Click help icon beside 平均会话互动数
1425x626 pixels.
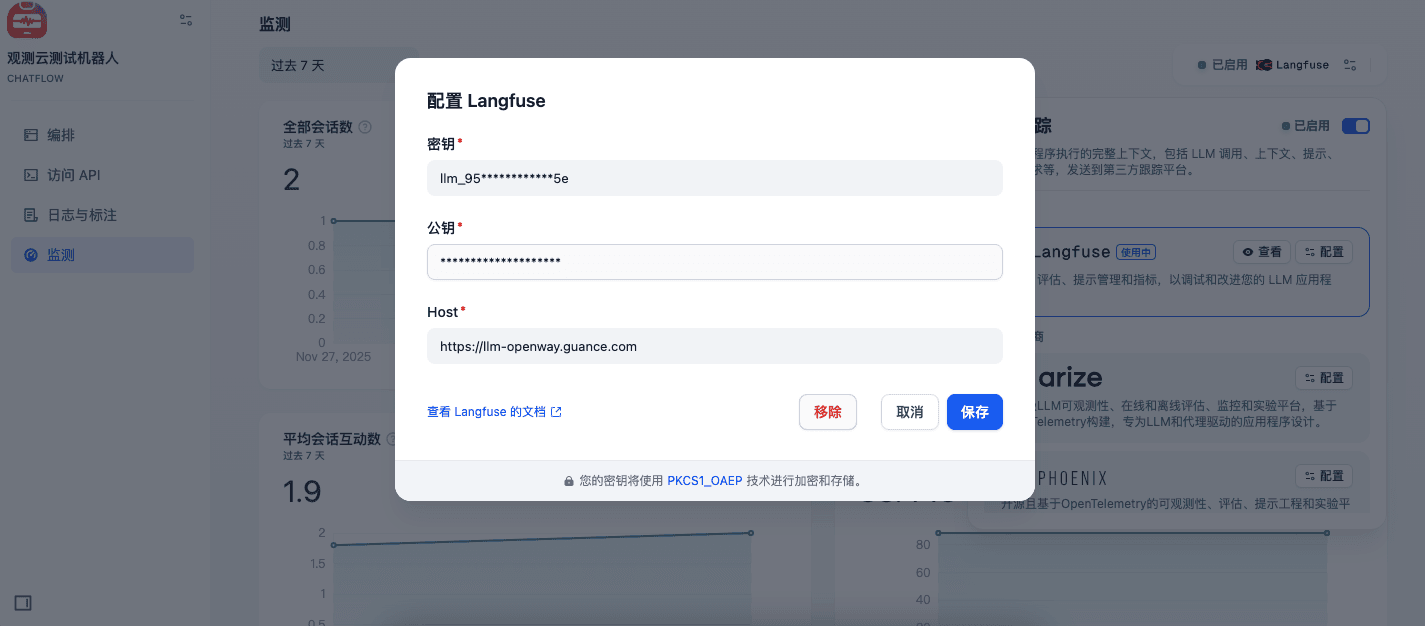point(391,439)
